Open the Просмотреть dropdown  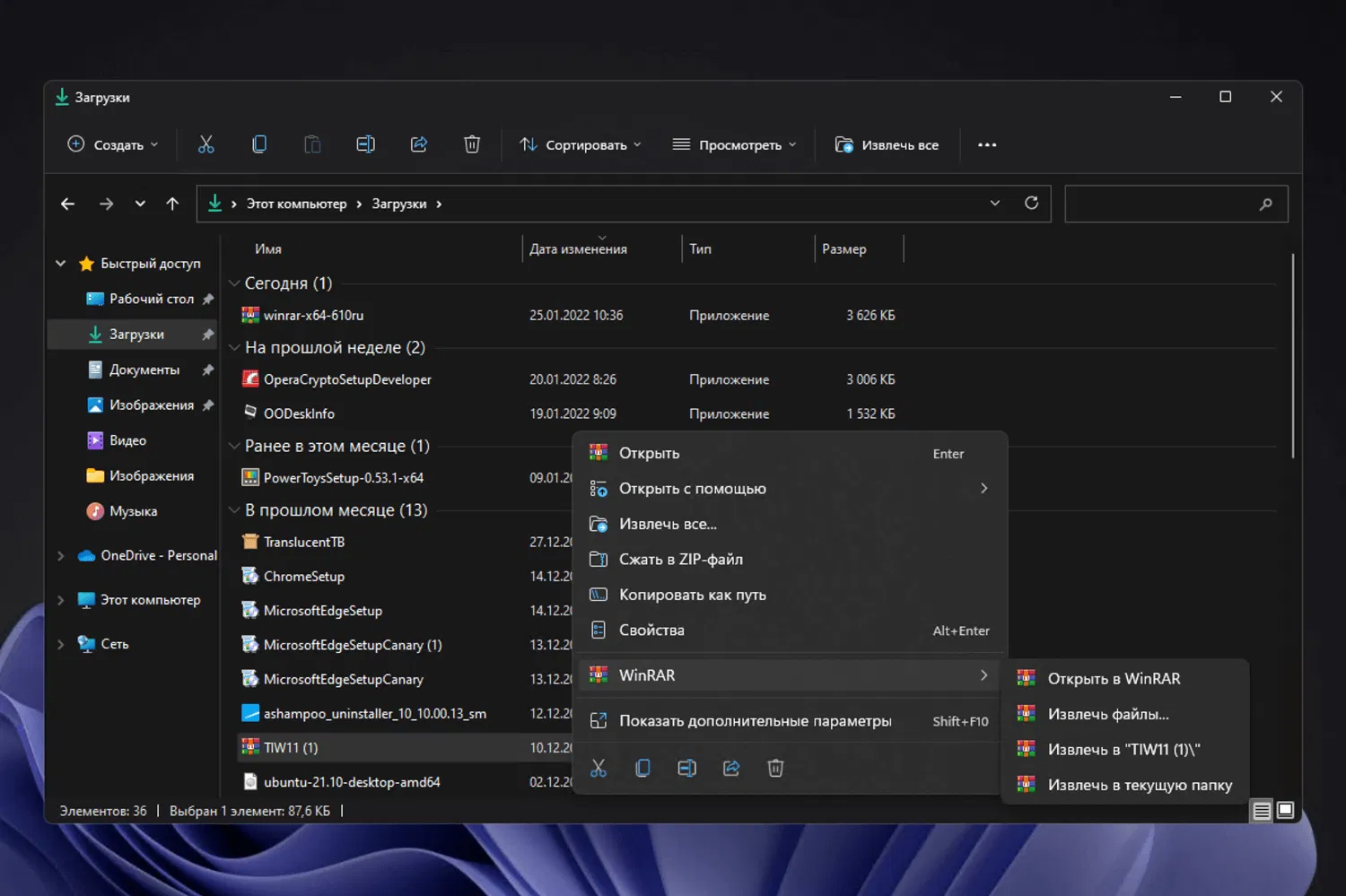(x=734, y=144)
